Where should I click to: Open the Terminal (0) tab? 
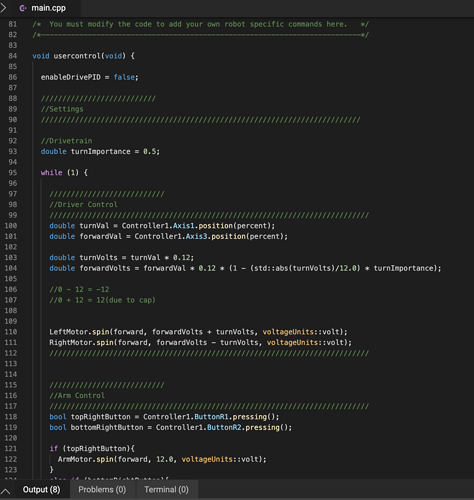pos(166,489)
